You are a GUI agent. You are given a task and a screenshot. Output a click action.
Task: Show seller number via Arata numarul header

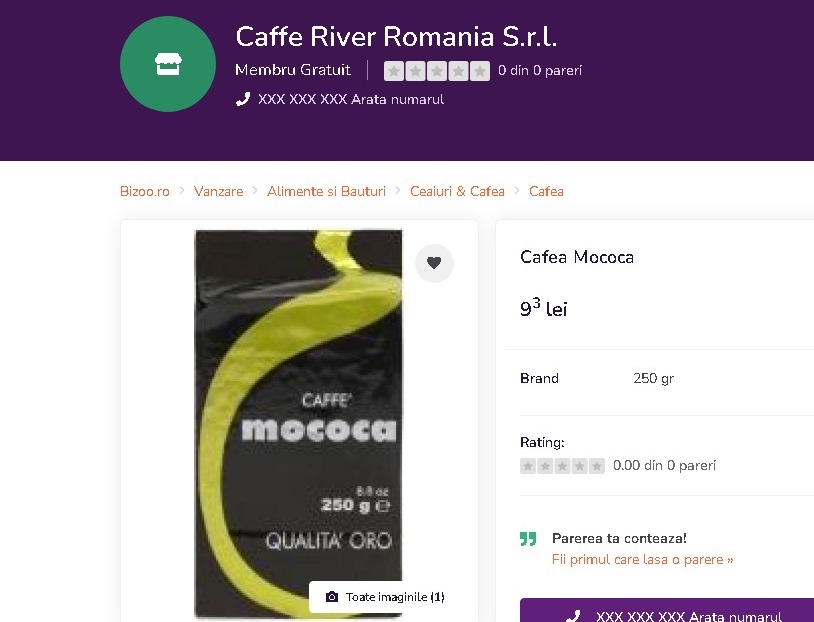(398, 99)
